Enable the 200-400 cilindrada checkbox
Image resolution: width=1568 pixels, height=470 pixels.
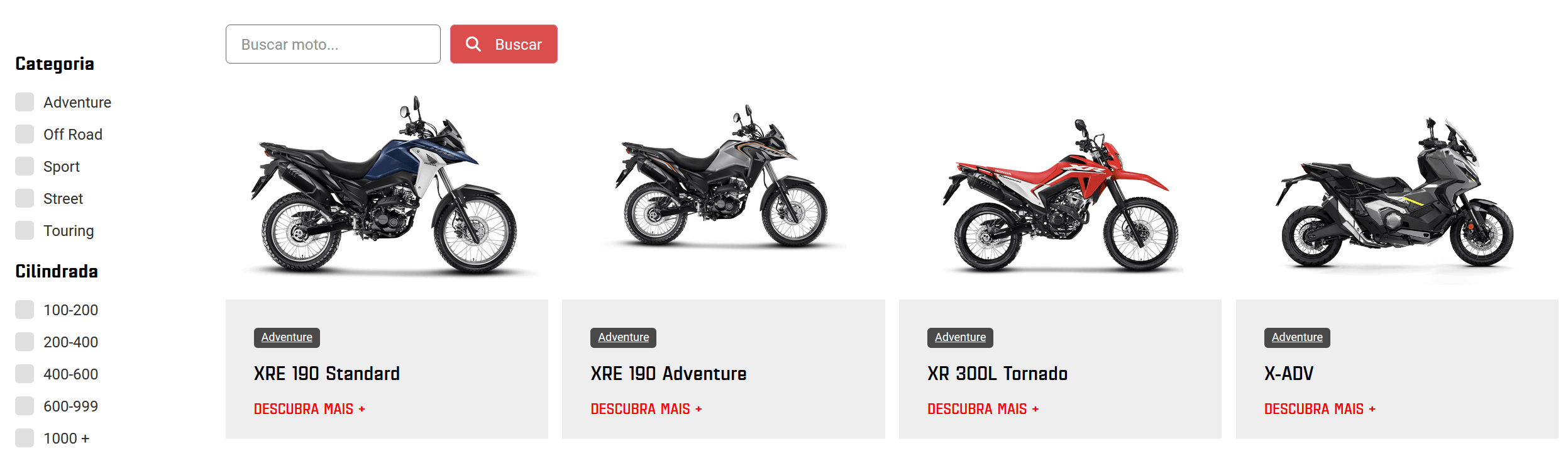(25, 342)
